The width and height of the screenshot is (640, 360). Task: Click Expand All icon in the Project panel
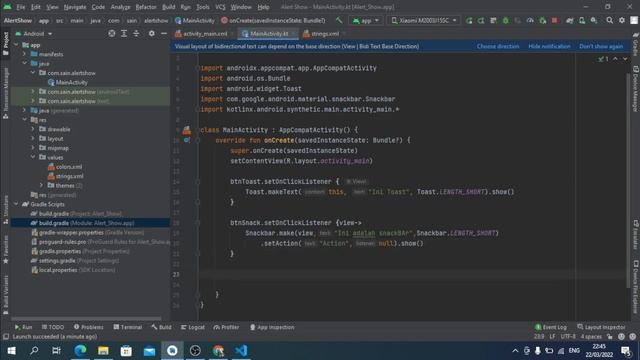[x=124, y=33]
